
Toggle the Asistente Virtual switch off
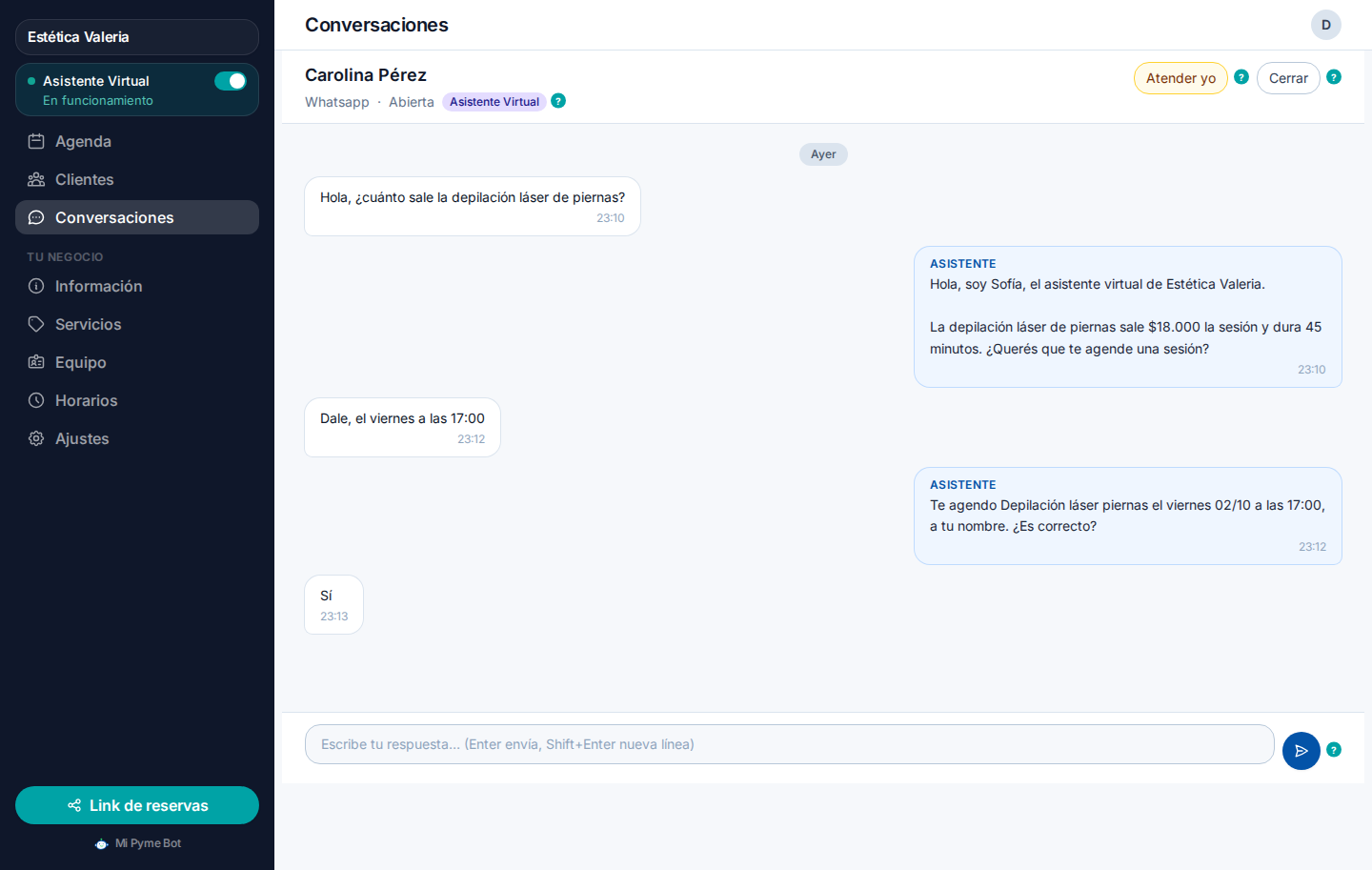[231, 81]
